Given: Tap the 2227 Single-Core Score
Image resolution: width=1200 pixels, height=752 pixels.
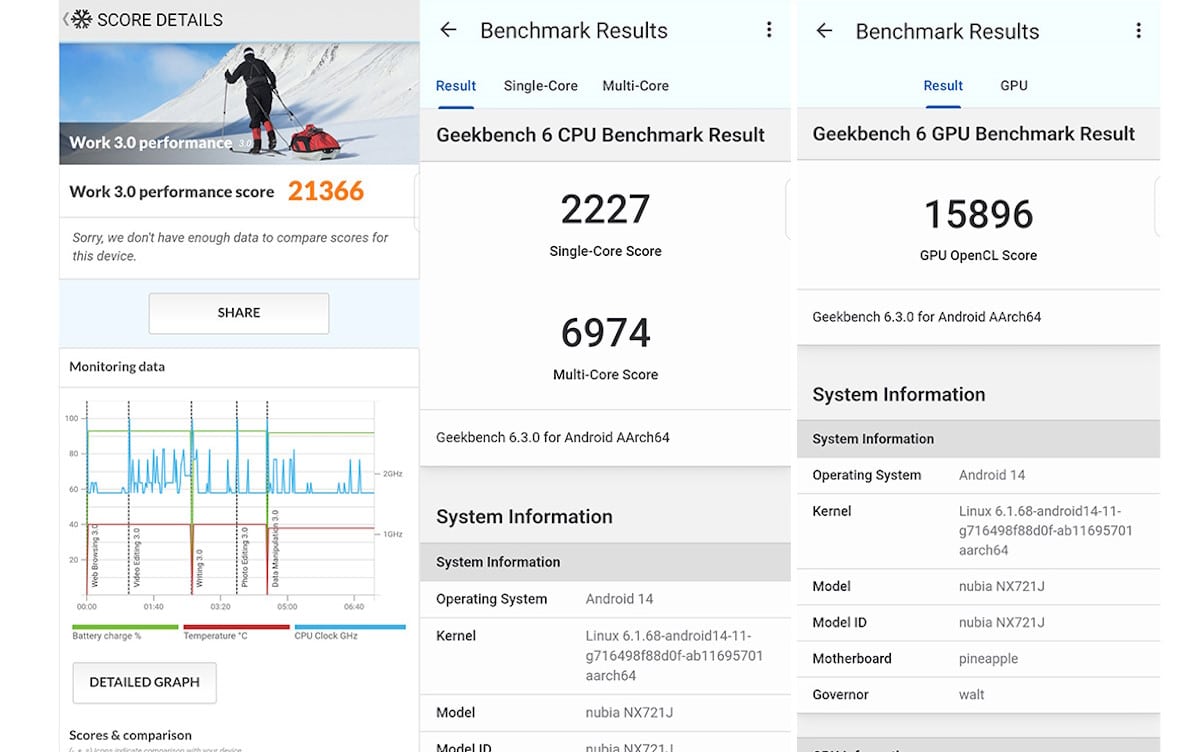Looking at the screenshot, I should click(605, 209).
